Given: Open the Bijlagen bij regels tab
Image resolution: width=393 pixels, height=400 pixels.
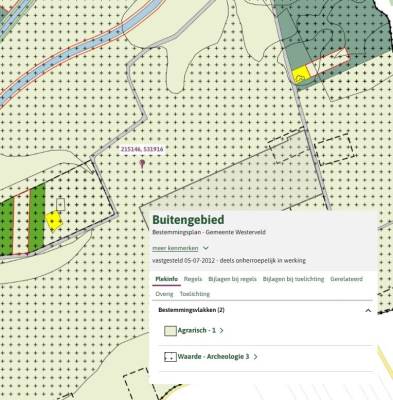Looking at the screenshot, I should (x=232, y=279).
